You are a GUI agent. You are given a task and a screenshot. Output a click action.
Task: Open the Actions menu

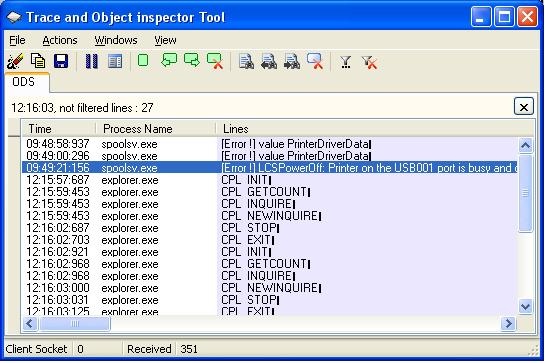(x=60, y=40)
